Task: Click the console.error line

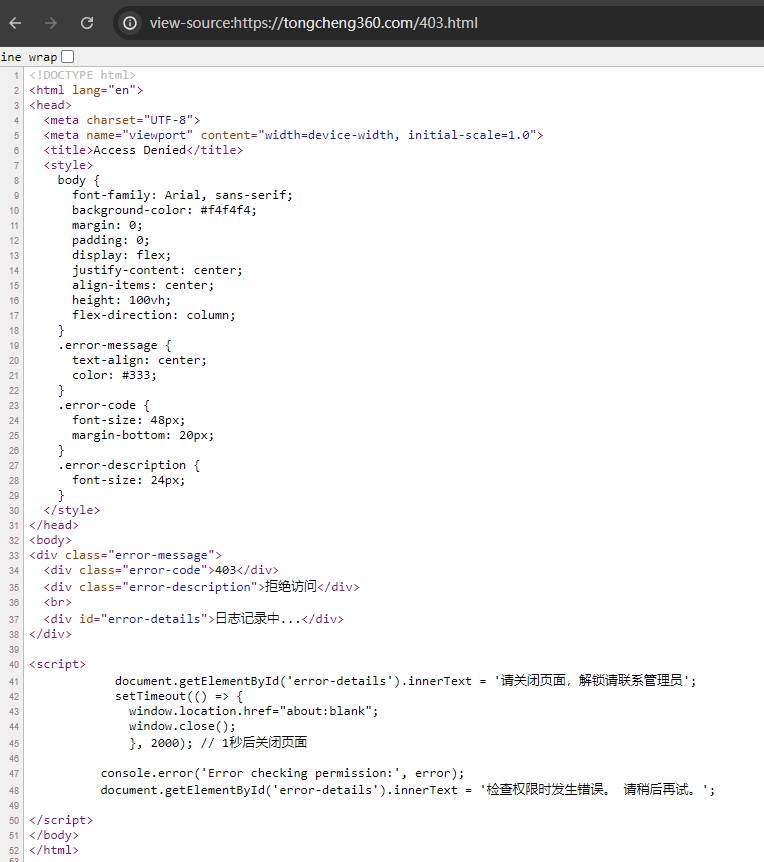Action: point(283,773)
